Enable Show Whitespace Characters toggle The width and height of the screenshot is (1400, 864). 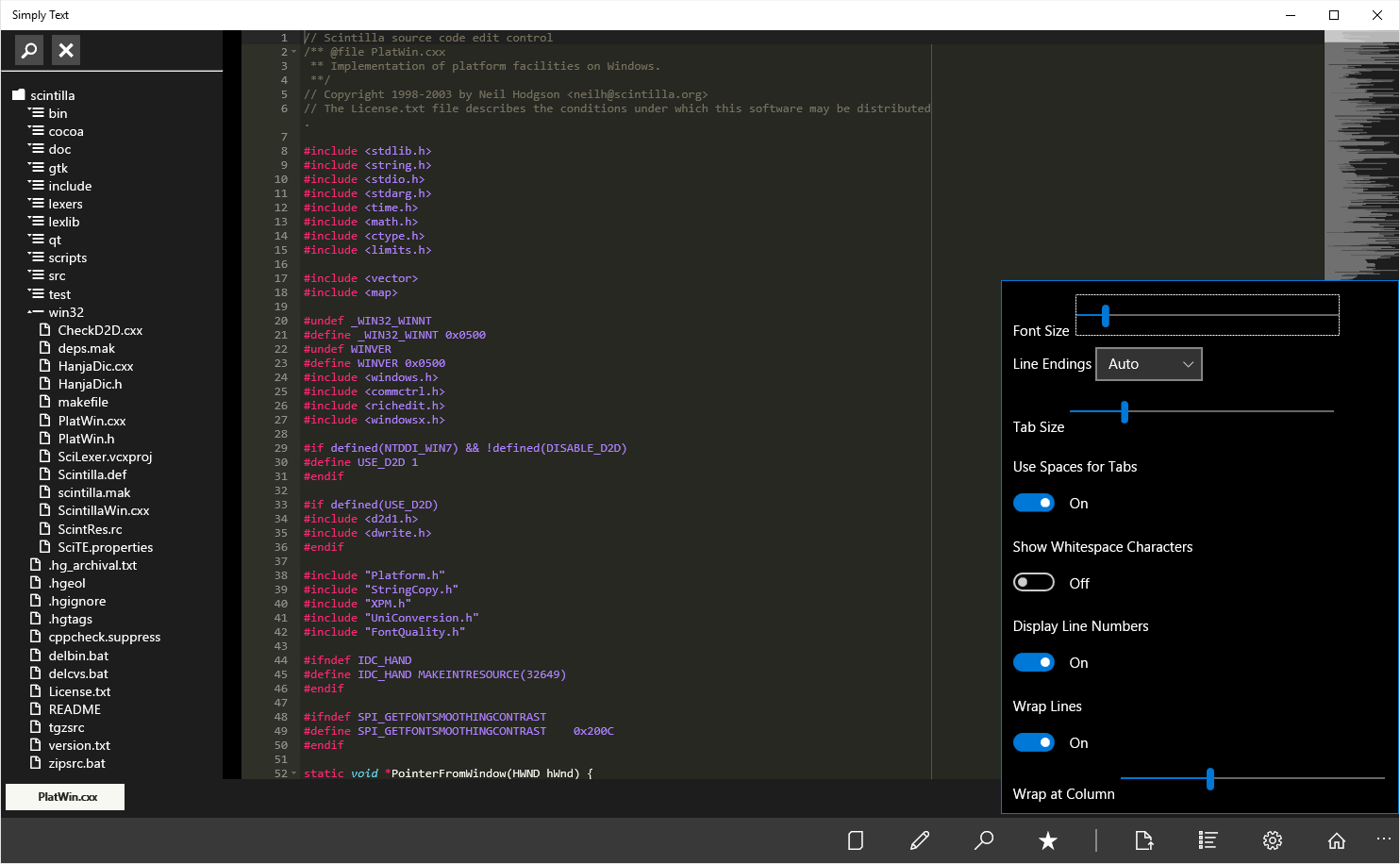click(x=1034, y=583)
